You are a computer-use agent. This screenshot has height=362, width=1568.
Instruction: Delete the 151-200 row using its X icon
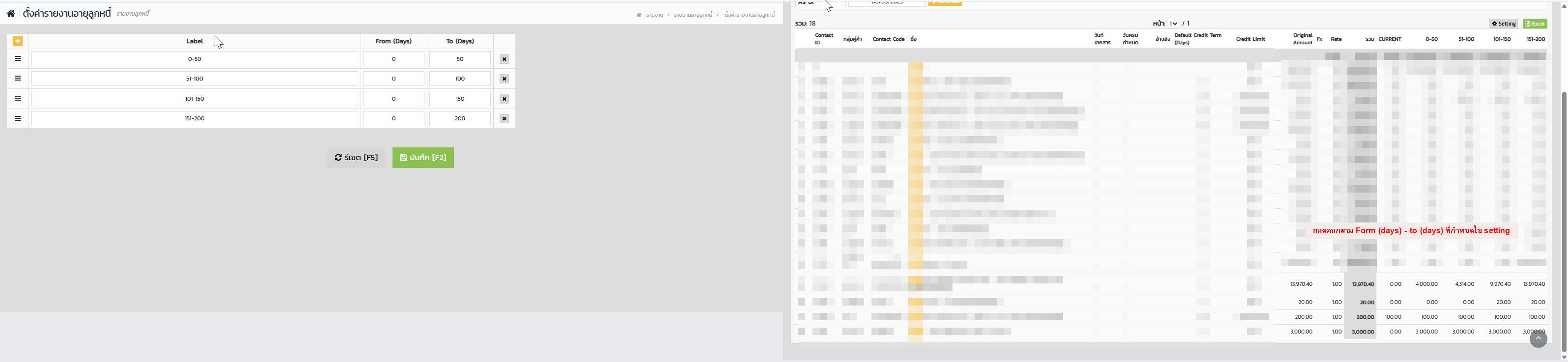(x=504, y=119)
